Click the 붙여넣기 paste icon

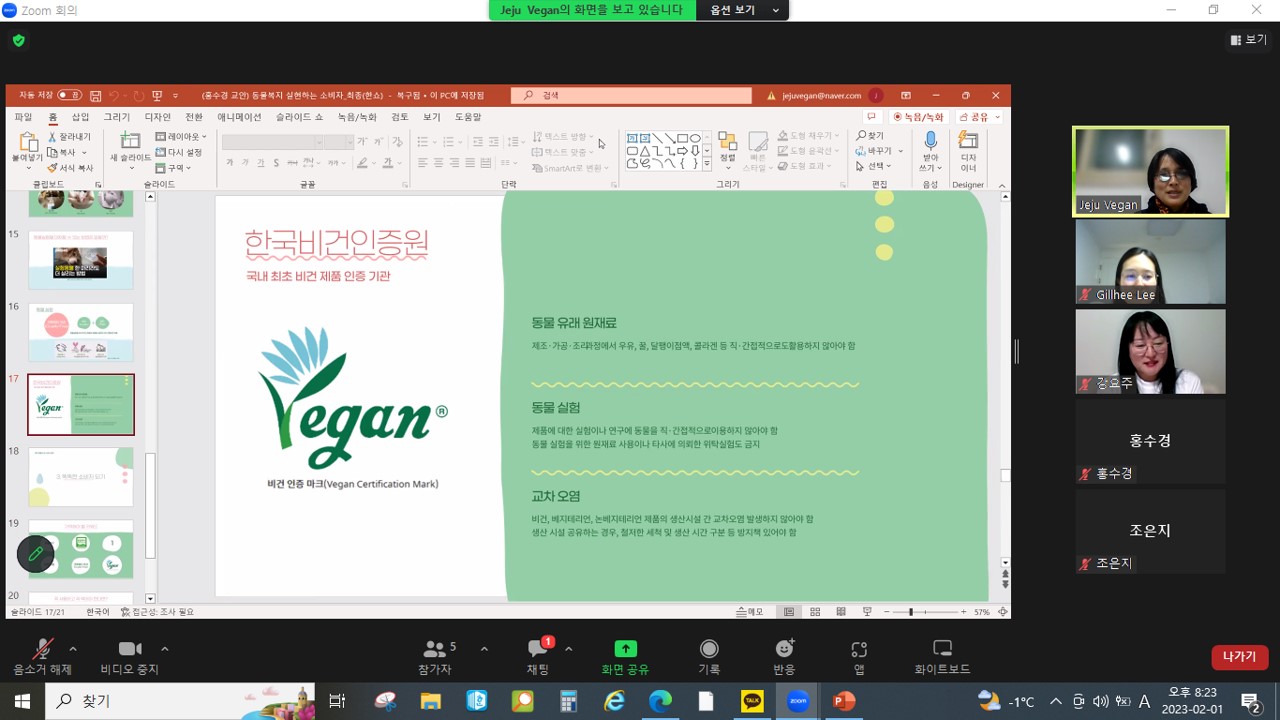pos(28,143)
